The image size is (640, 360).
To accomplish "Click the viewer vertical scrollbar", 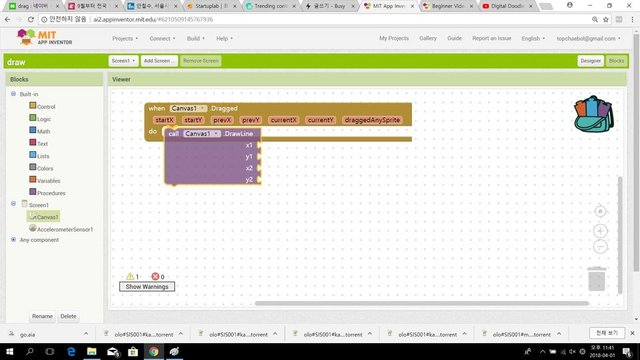I will tap(620, 235).
